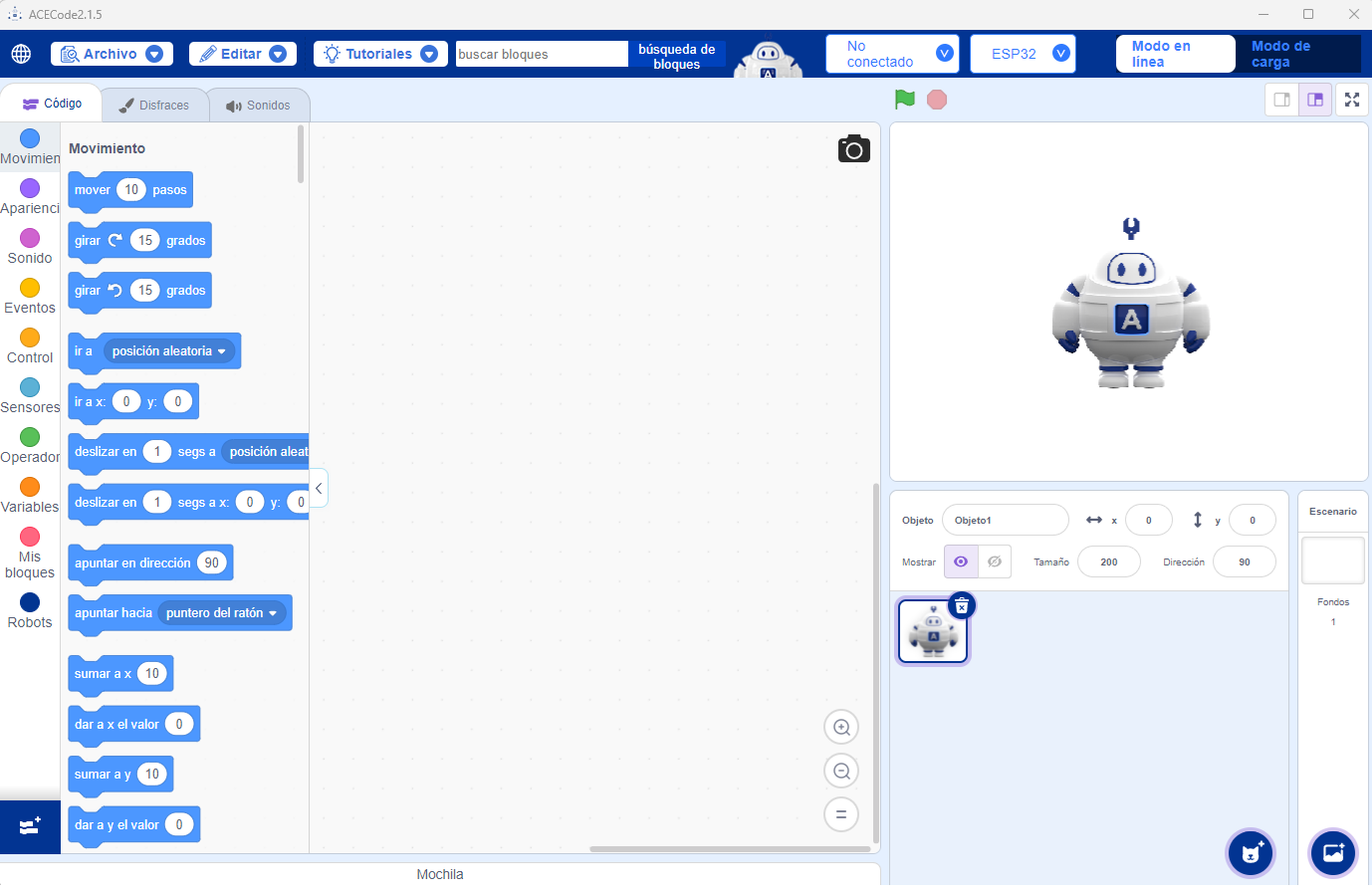Add an extension with bottom-left icon

[x=30, y=826]
